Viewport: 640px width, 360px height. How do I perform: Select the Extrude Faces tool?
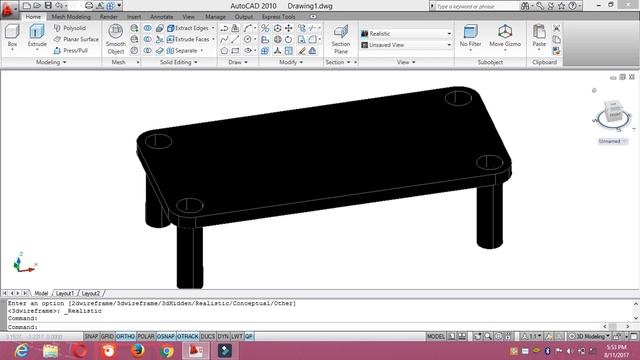[x=188, y=39]
